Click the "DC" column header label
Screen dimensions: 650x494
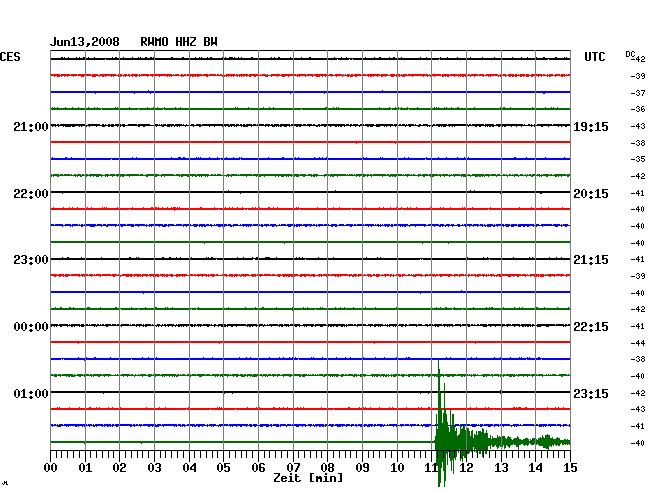click(x=630, y=54)
